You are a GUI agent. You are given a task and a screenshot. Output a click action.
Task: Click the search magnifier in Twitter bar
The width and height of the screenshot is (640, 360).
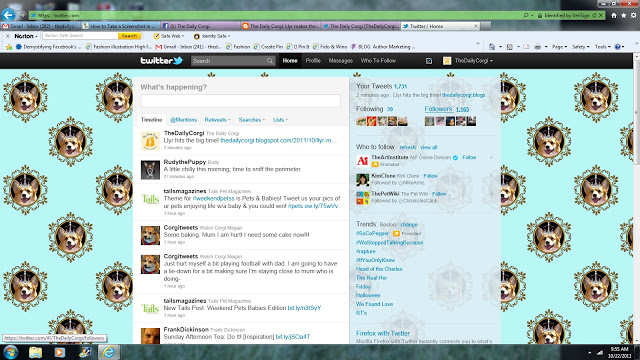point(270,61)
